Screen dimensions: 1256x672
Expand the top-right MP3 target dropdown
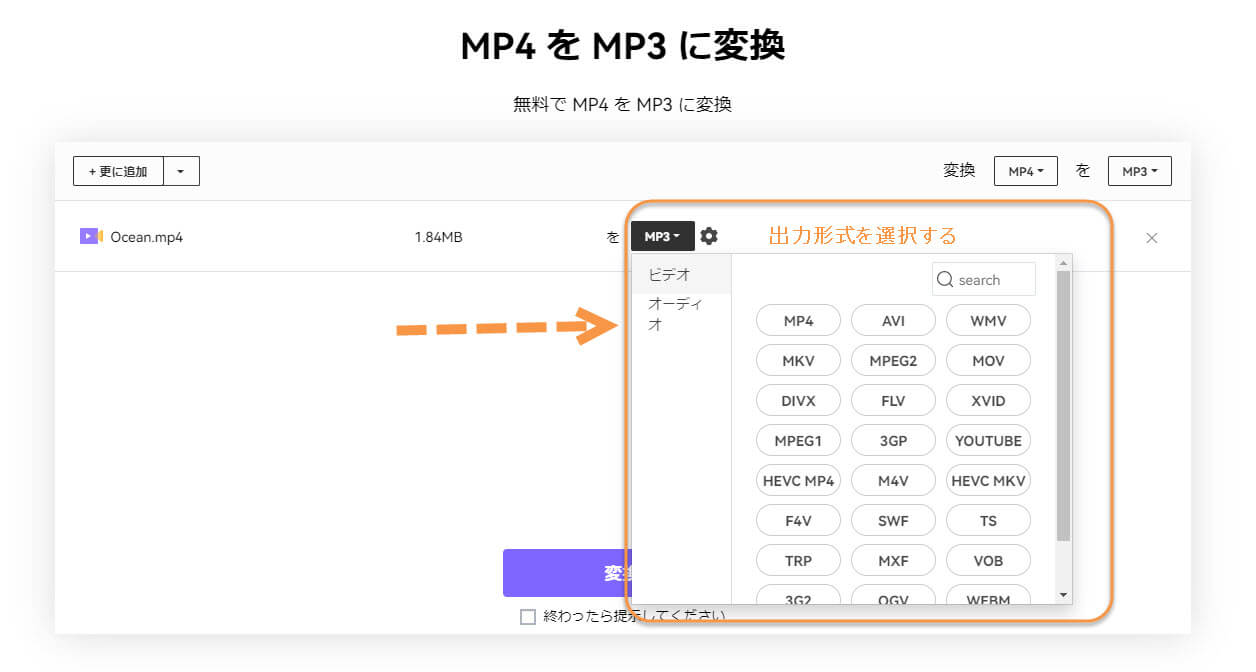[1139, 171]
